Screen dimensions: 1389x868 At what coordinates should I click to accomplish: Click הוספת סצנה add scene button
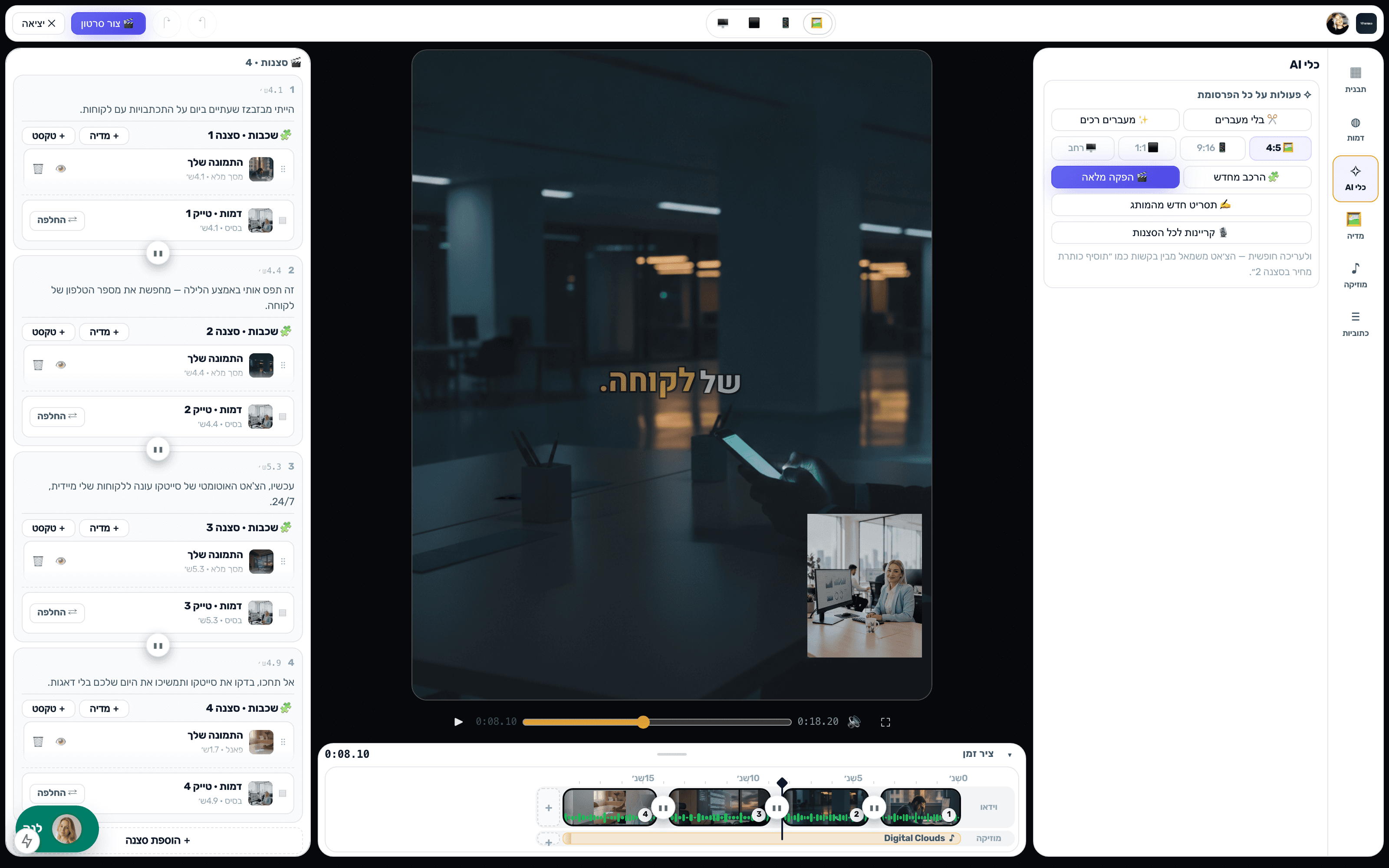[x=158, y=841]
